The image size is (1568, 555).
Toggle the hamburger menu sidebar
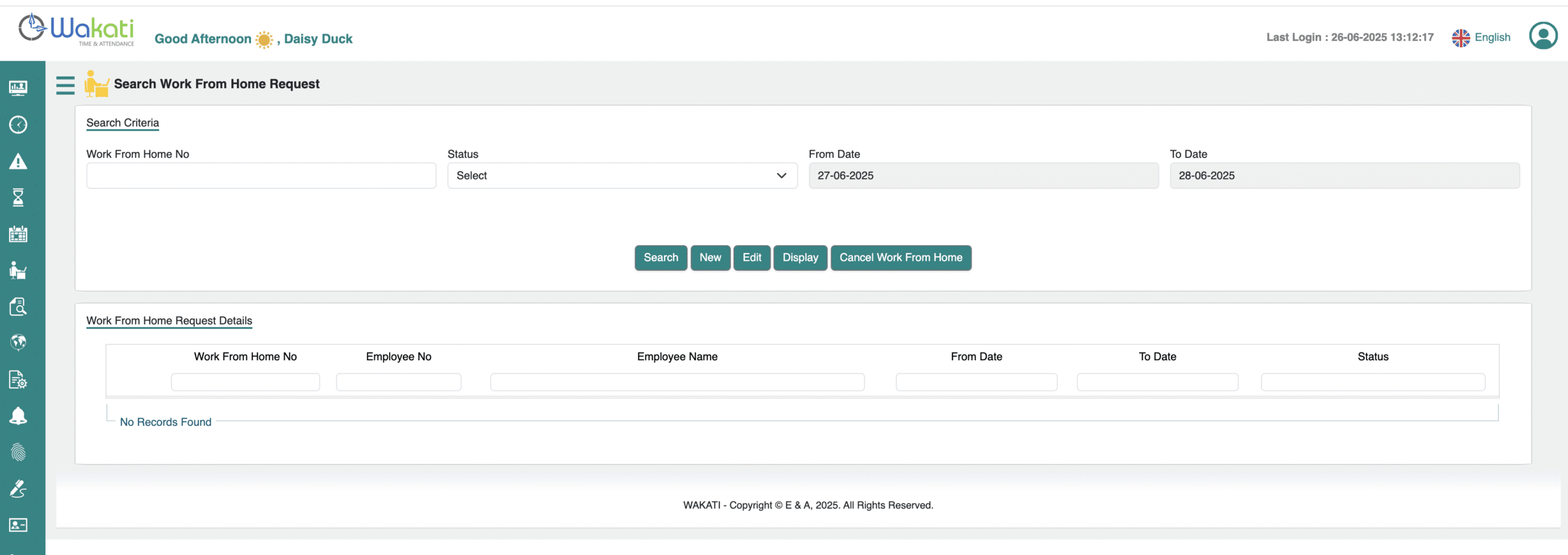coord(65,85)
